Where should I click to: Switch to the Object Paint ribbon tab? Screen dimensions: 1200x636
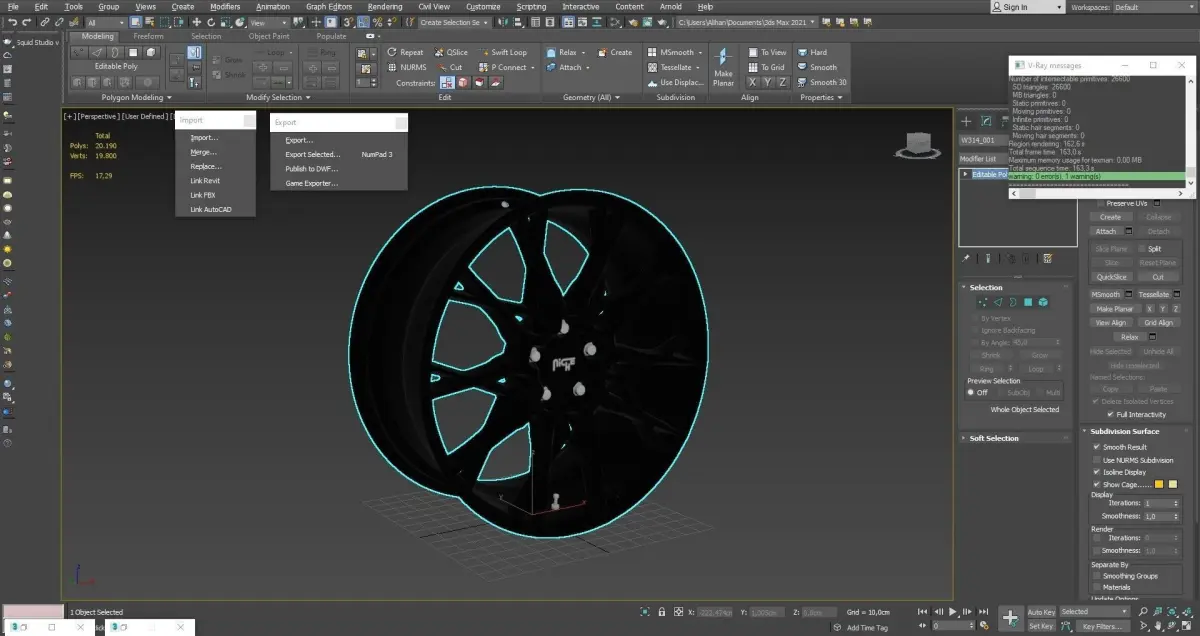pos(269,36)
